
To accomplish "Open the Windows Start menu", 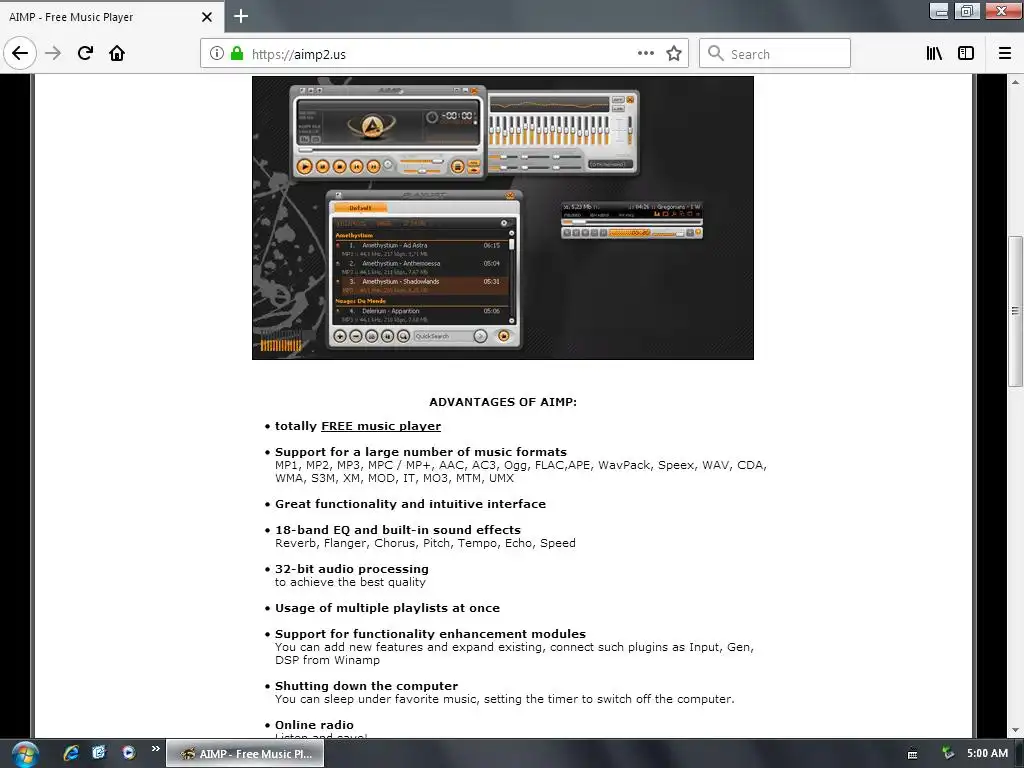I will [25, 754].
